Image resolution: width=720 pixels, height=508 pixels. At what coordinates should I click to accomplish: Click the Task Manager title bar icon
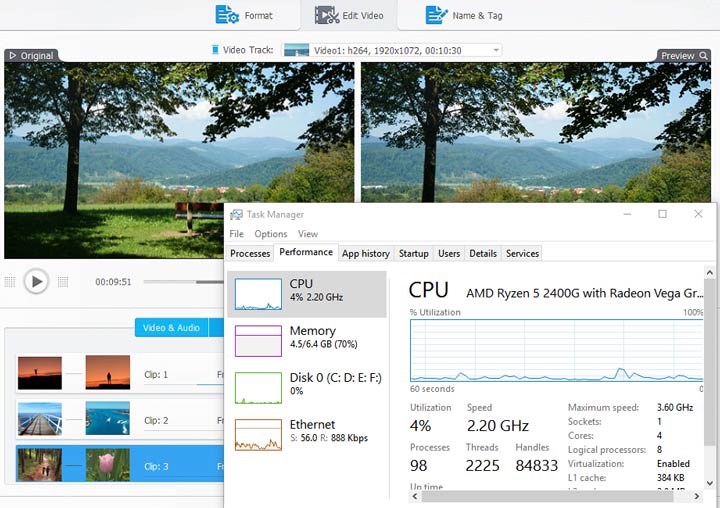pyautogui.click(x=236, y=214)
